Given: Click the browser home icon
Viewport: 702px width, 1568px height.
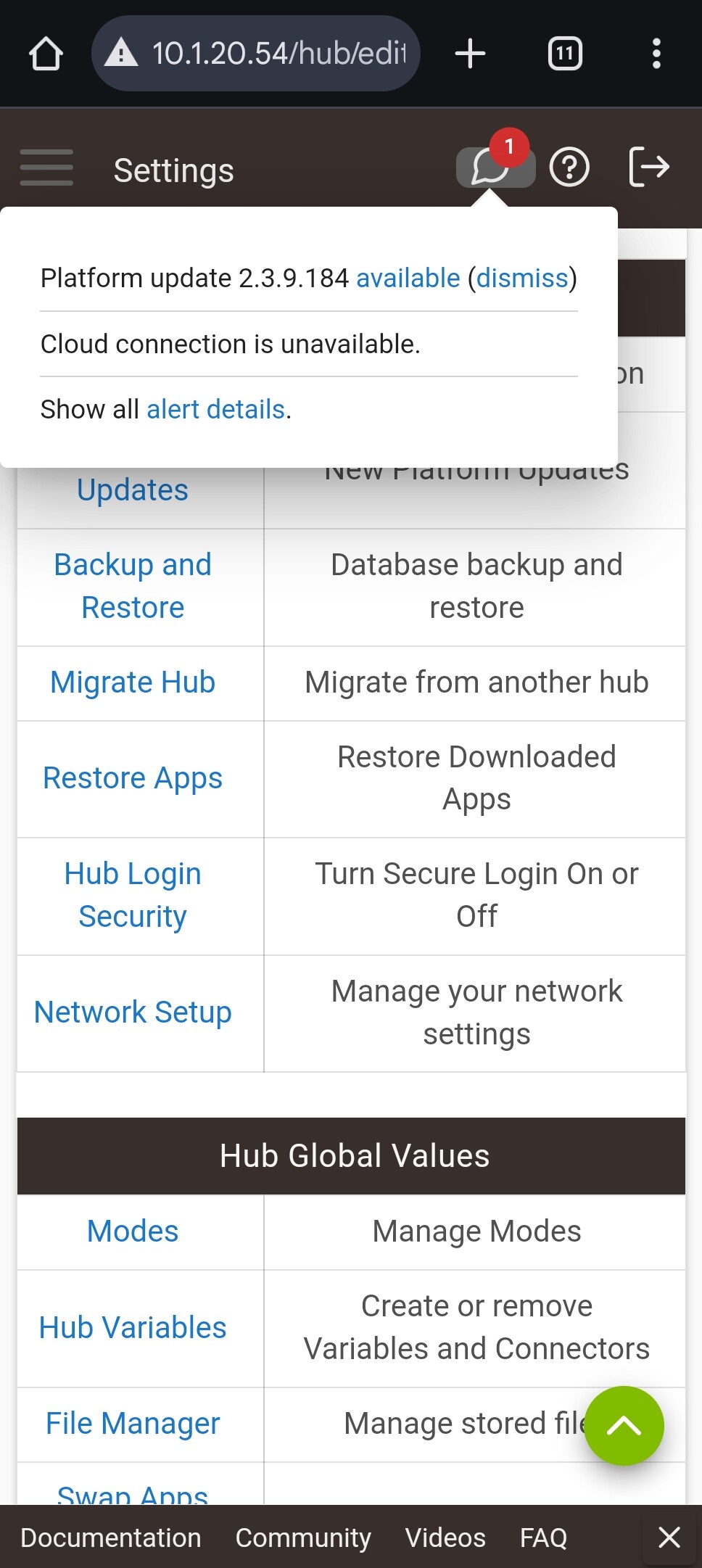Looking at the screenshot, I should (x=45, y=53).
